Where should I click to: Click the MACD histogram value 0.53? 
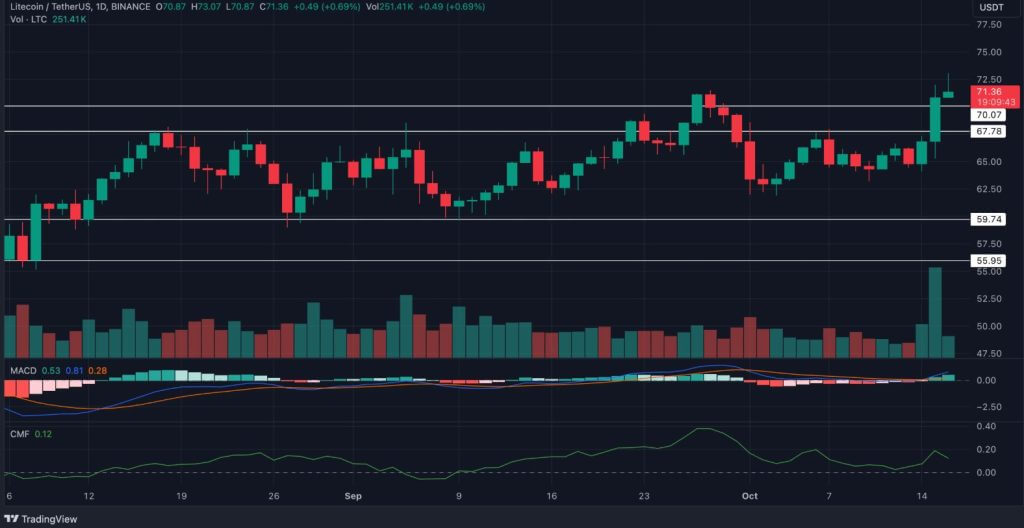pyautogui.click(x=50, y=371)
